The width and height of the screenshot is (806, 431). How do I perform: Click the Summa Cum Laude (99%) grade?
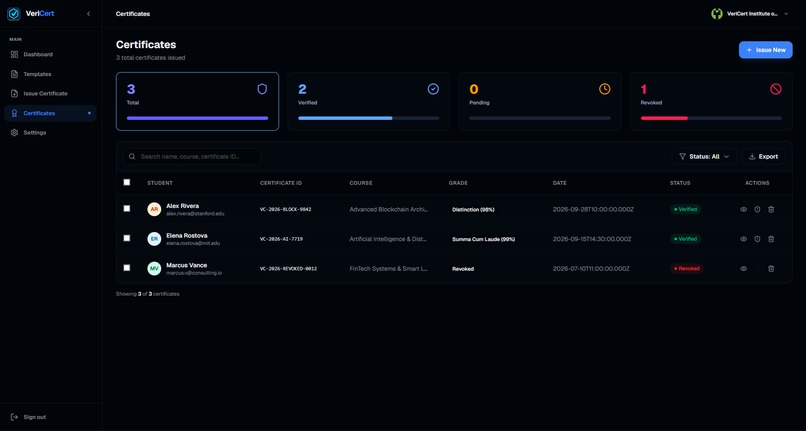(483, 239)
